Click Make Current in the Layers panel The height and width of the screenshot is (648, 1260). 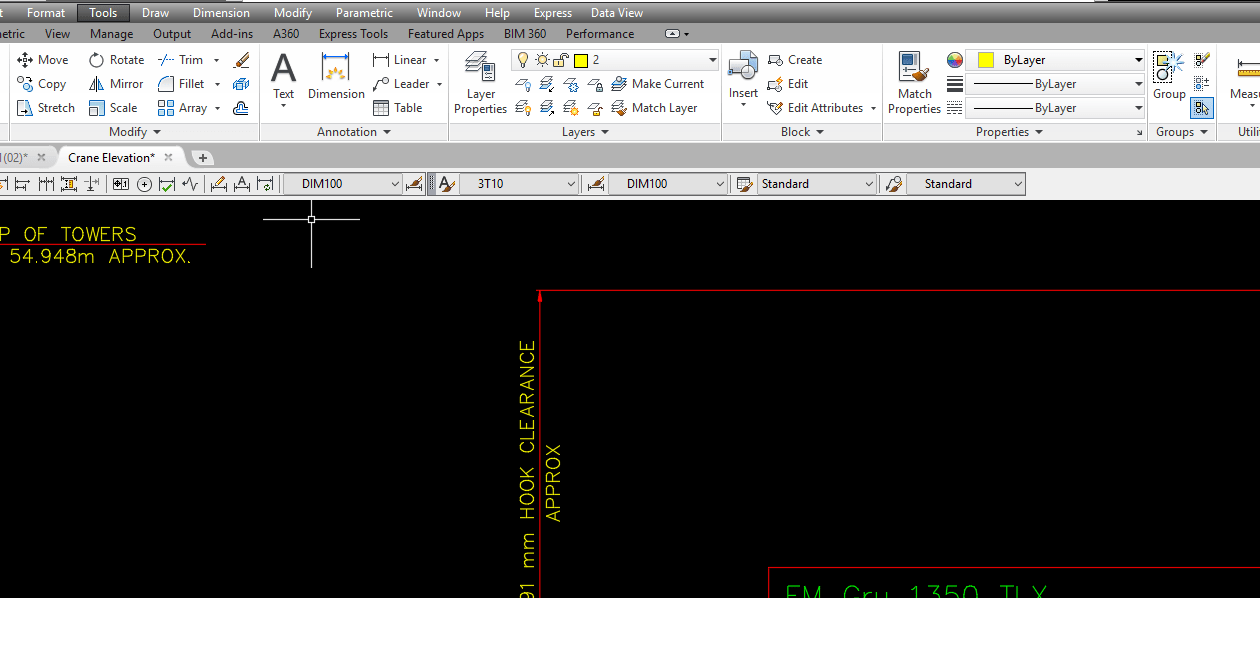[x=659, y=84]
